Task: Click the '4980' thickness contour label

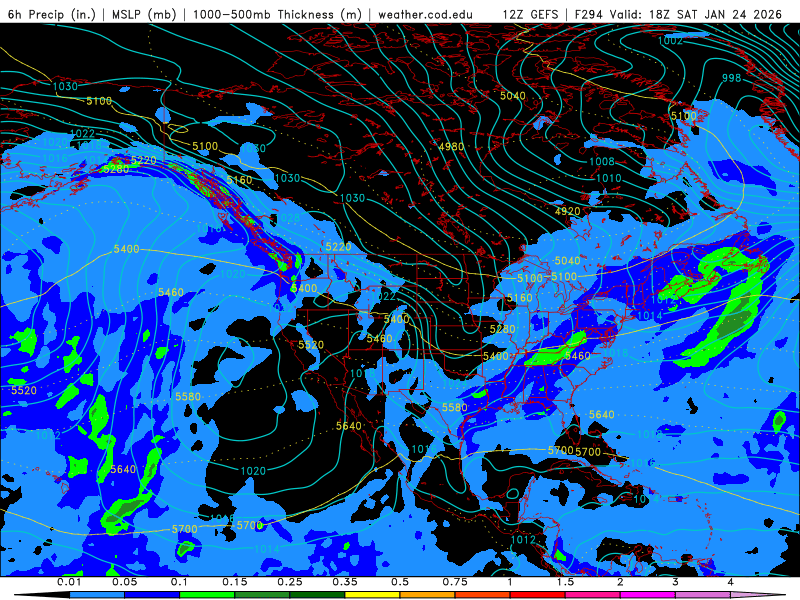Action: [x=451, y=147]
